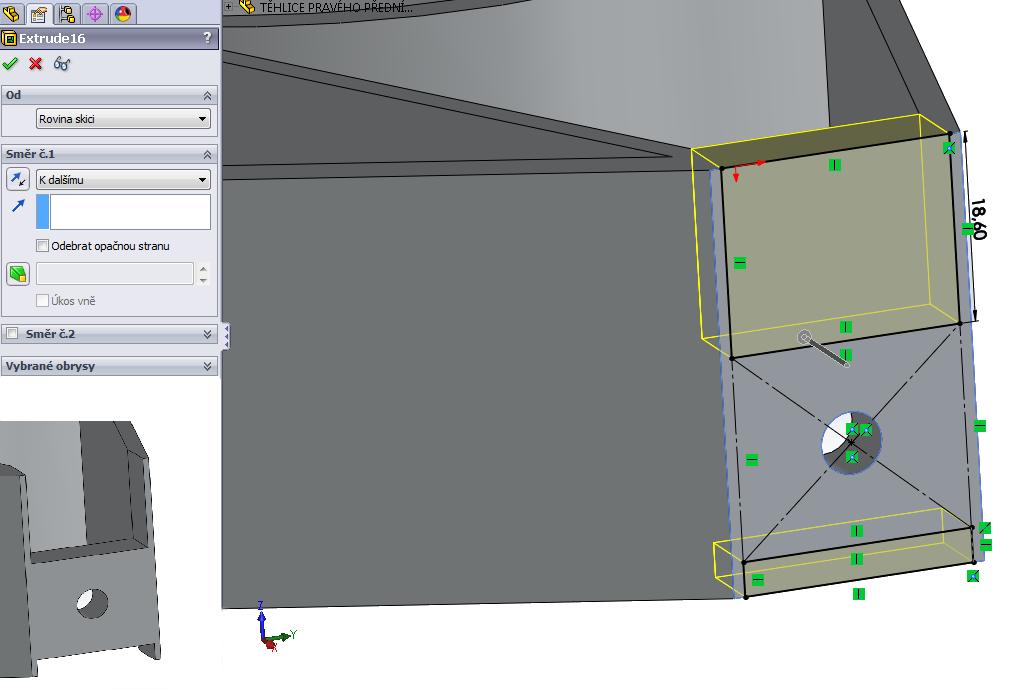Open help for Extrude16

pos(207,38)
